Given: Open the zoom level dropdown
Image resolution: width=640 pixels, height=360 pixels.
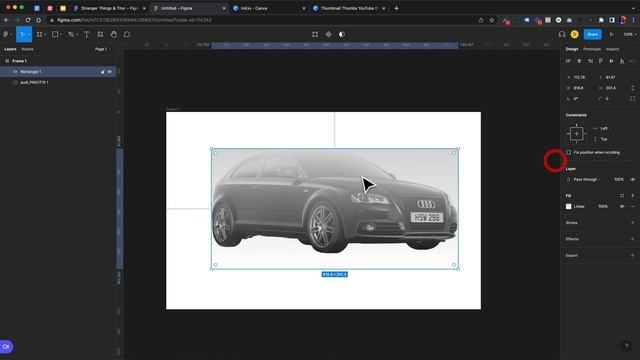Looking at the screenshot, I should 629,35.
